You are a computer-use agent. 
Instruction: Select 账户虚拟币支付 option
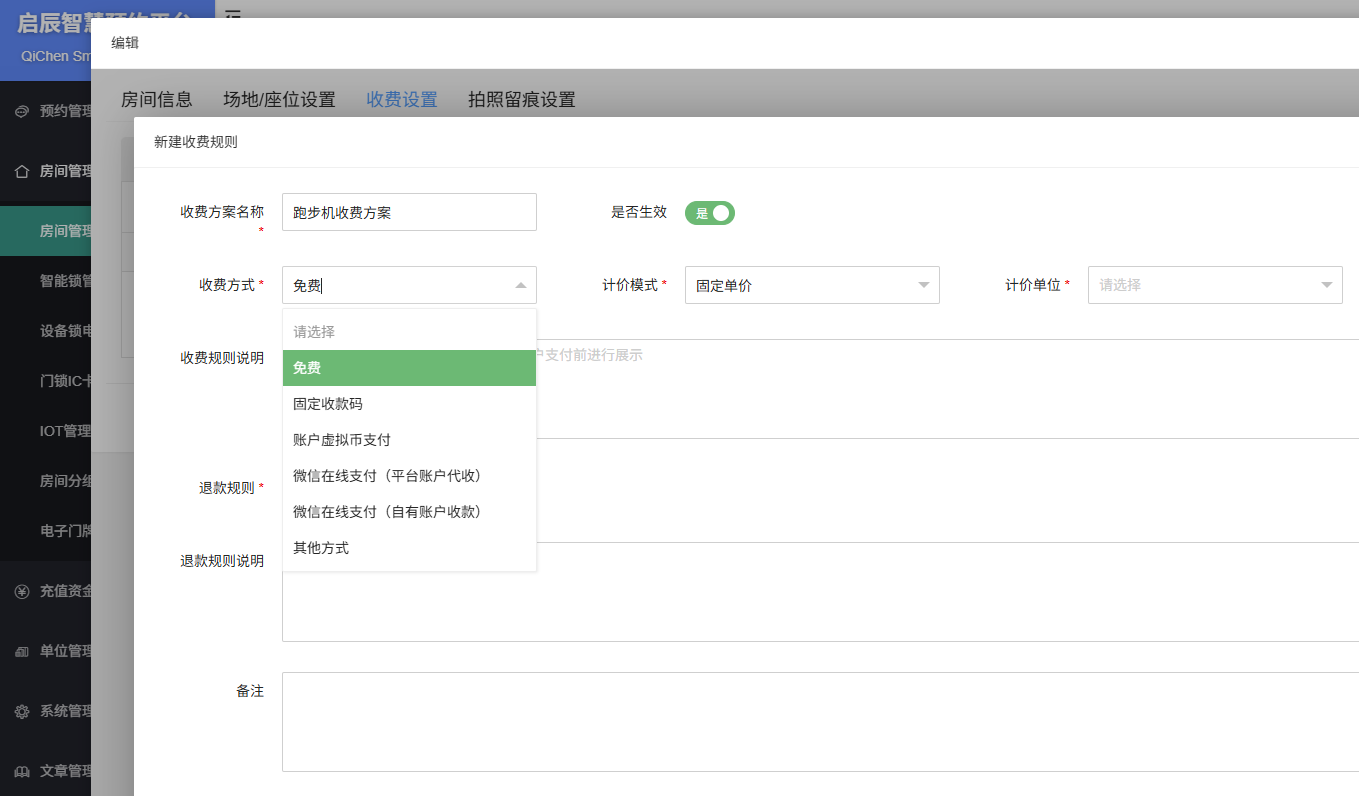[x=342, y=440]
